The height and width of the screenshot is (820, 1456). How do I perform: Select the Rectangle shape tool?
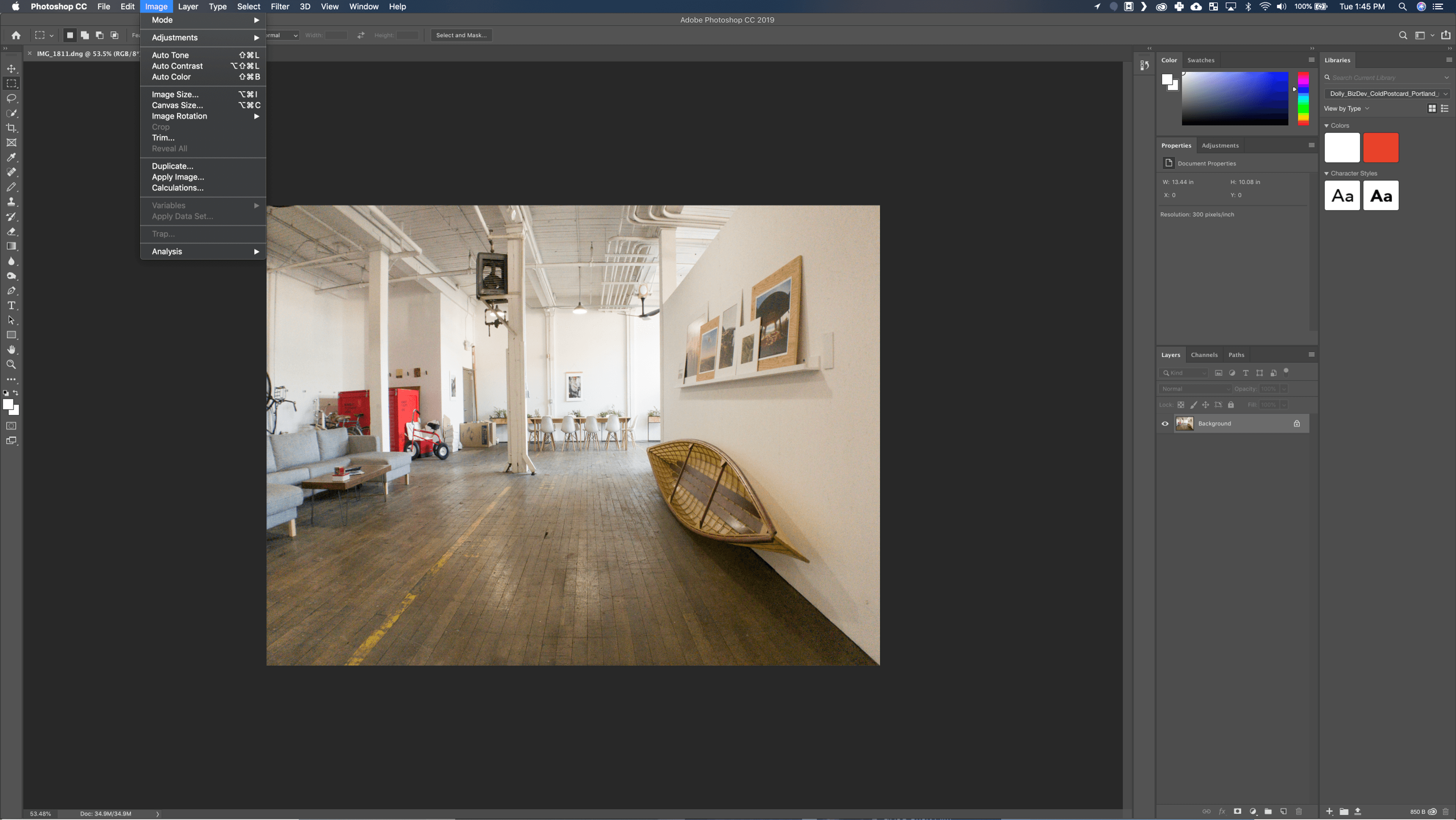tap(11, 335)
